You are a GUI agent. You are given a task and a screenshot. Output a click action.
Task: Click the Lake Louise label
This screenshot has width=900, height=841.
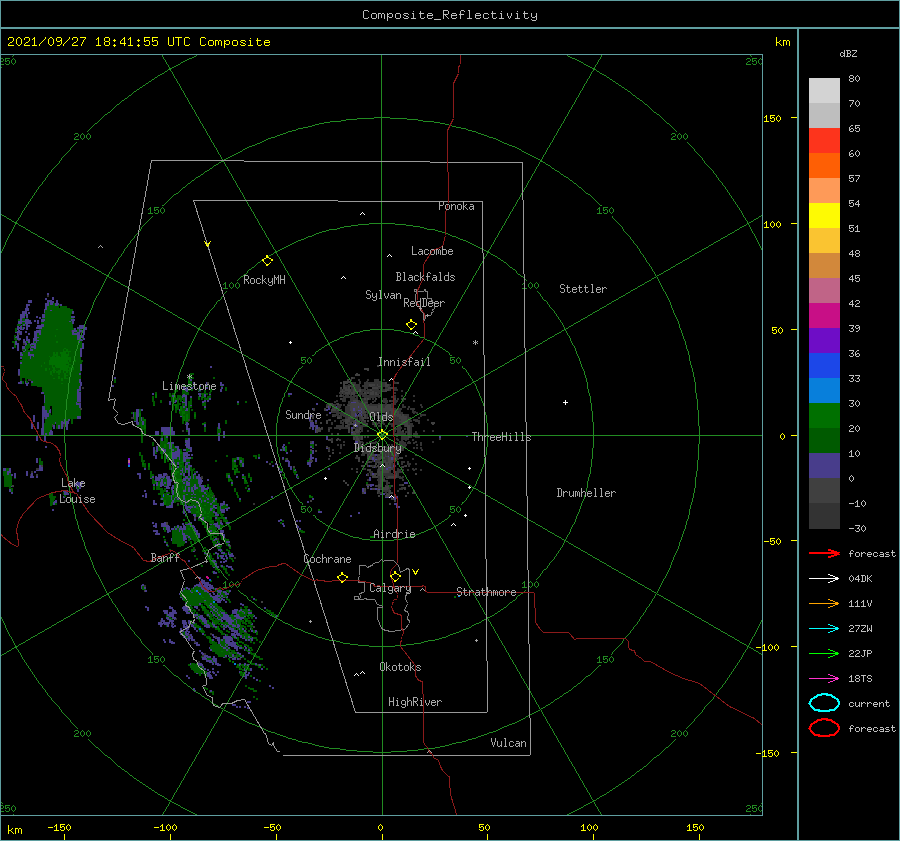click(77, 491)
